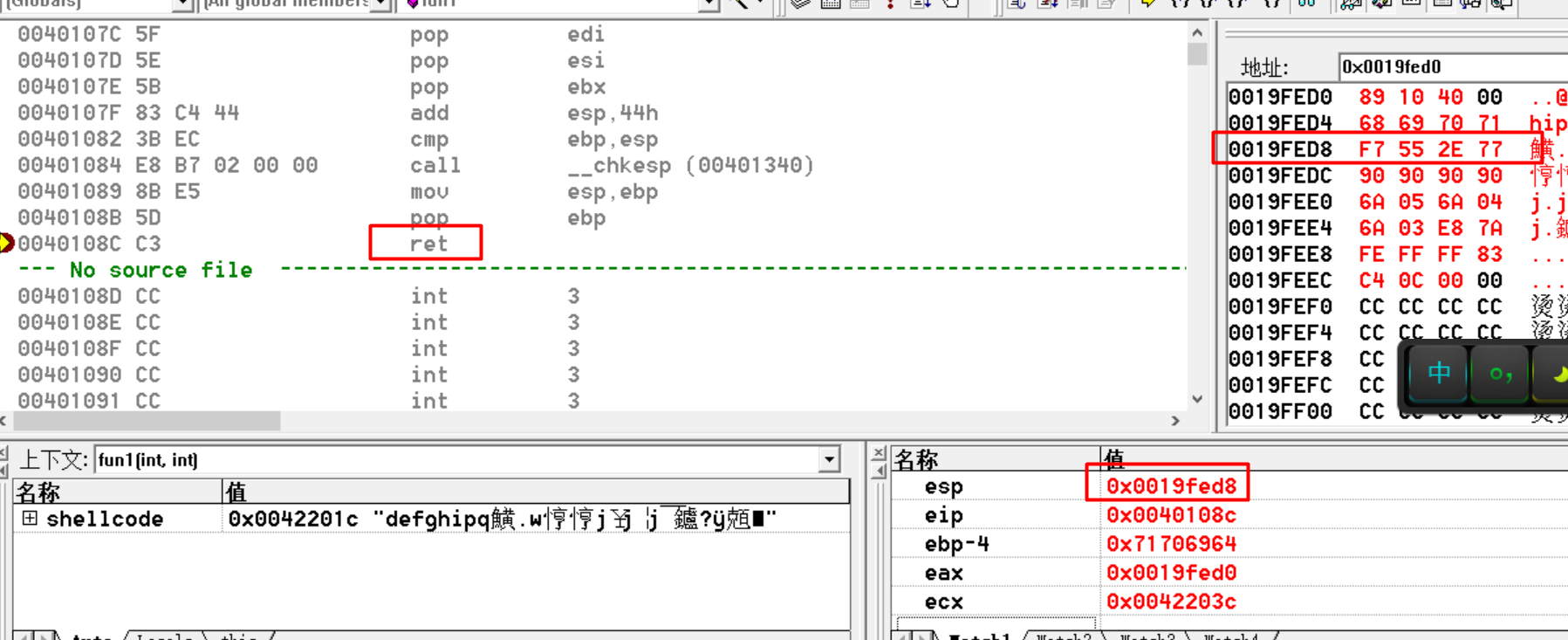Click disassembly horizontal scrollbar thumb
This screenshot has height=640, width=1568.
coord(147,421)
